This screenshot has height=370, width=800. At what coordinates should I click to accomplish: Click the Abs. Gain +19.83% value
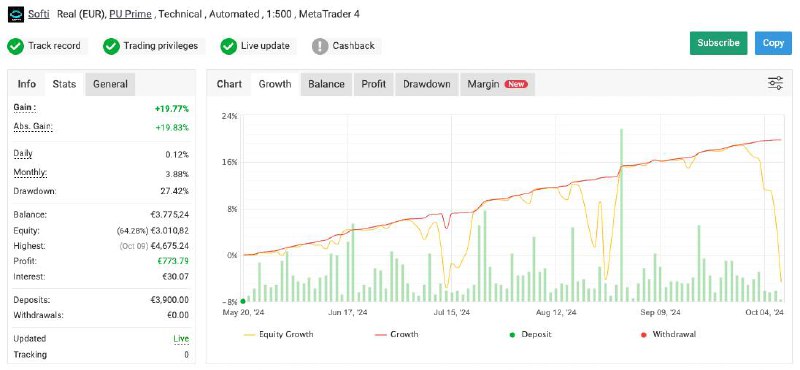(172, 128)
